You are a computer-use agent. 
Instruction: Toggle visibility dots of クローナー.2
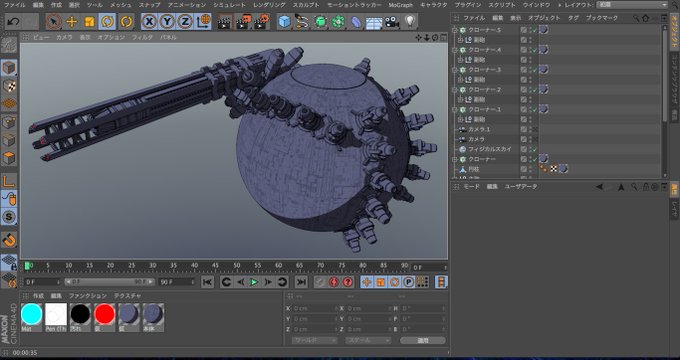click(x=530, y=89)
